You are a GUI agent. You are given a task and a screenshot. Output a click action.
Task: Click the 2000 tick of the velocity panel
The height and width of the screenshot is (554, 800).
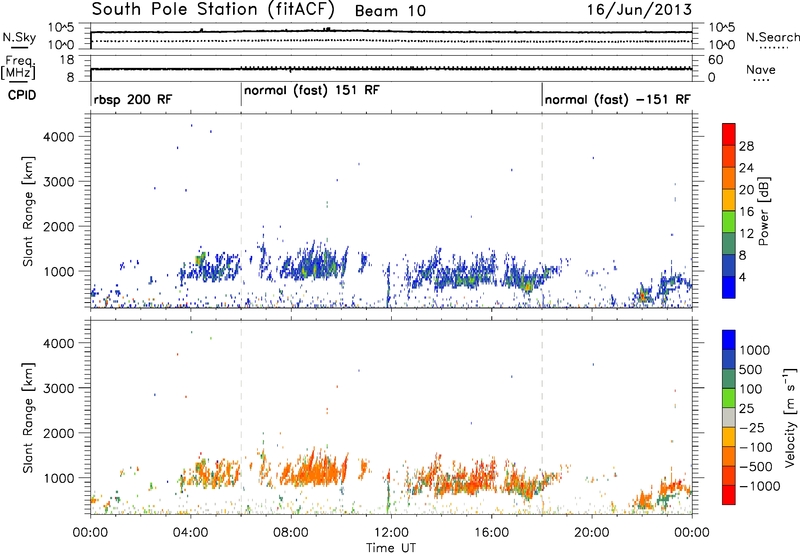59,433
